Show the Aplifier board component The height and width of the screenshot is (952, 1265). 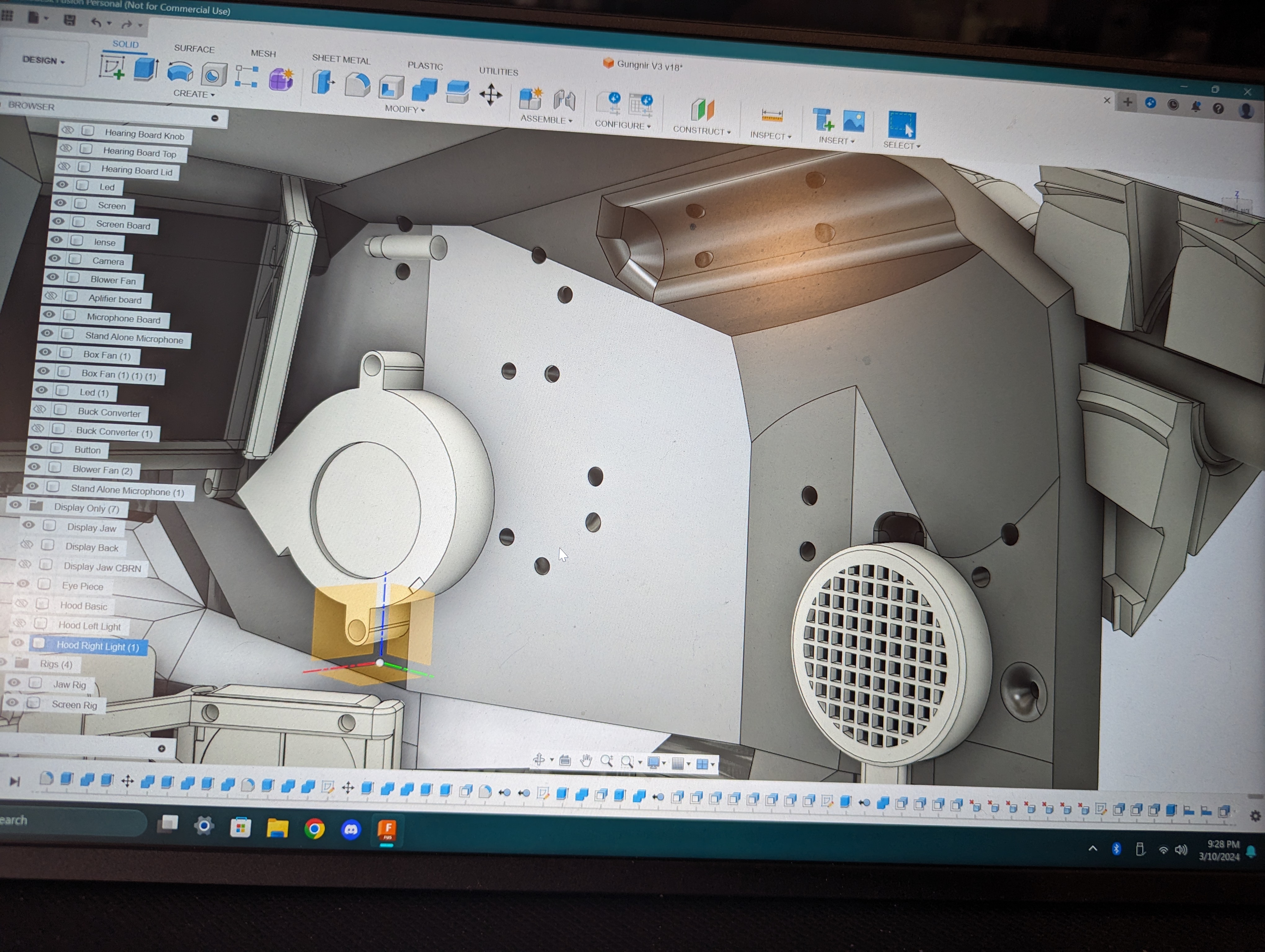coord(51,295)
